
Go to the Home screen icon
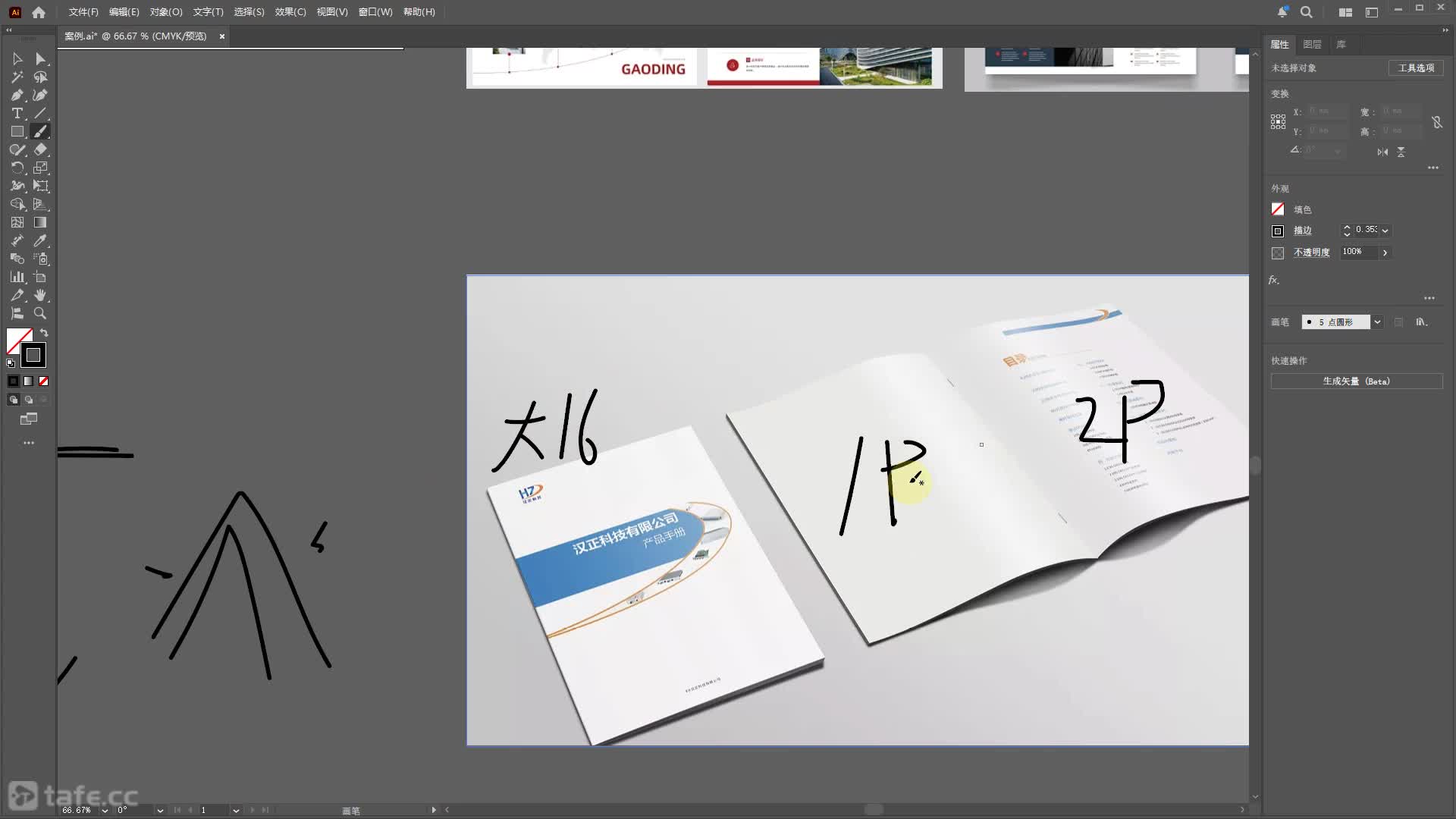pos(39,12)
